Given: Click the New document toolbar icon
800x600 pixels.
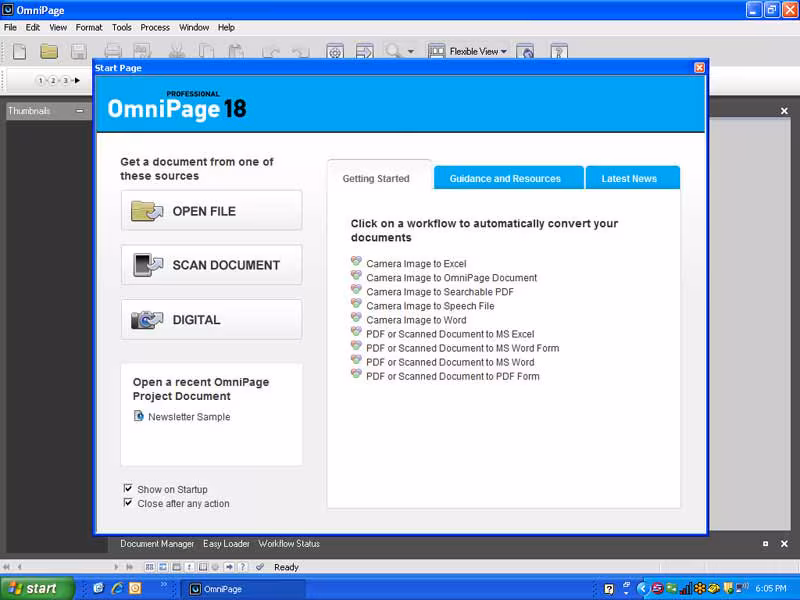Looking at the screenshot, I should click(19, 52).
